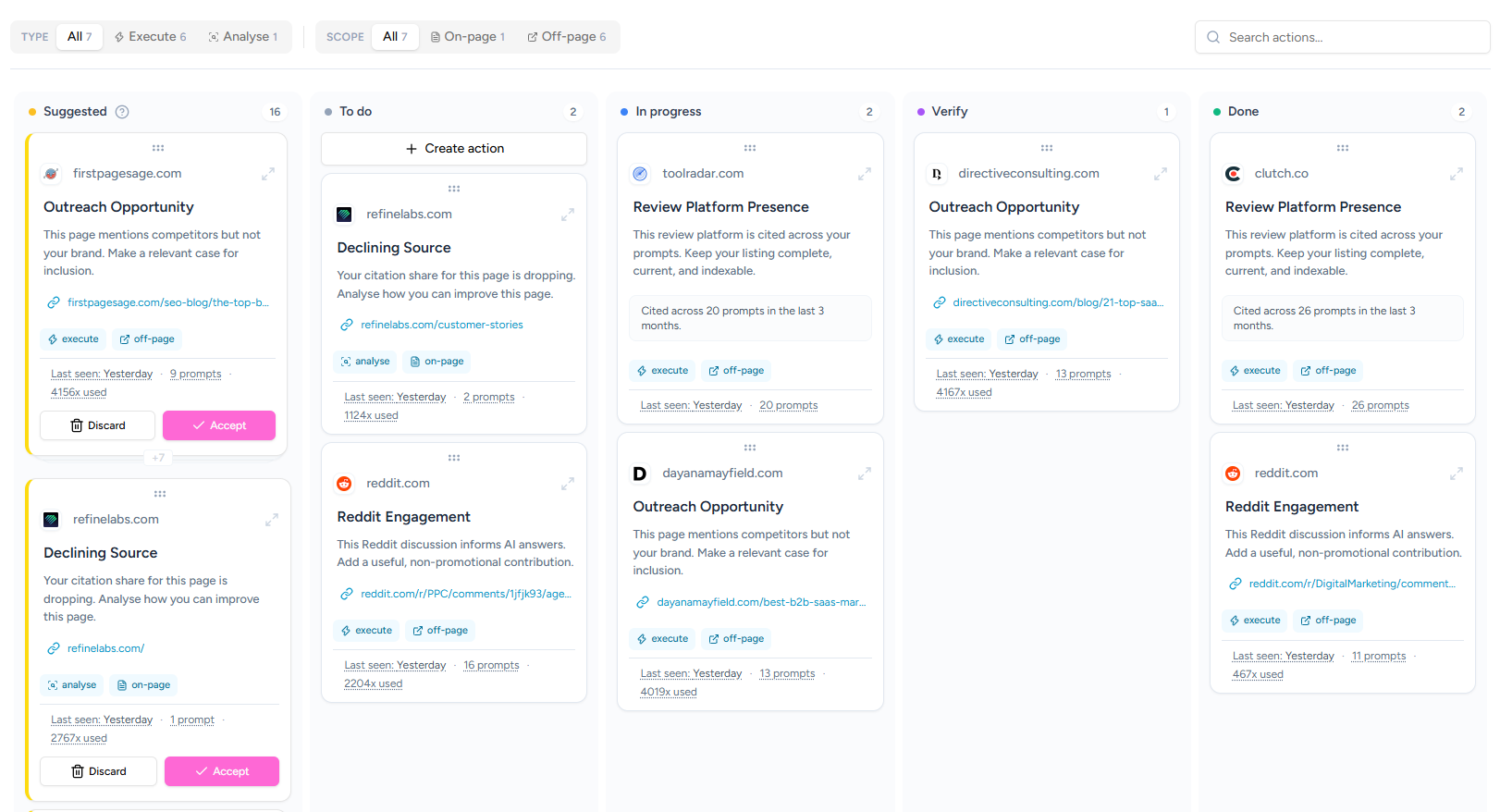Click execute tag on toolradar.com card
This screenshot has height=812, width=1500.
tap(662, 371)
